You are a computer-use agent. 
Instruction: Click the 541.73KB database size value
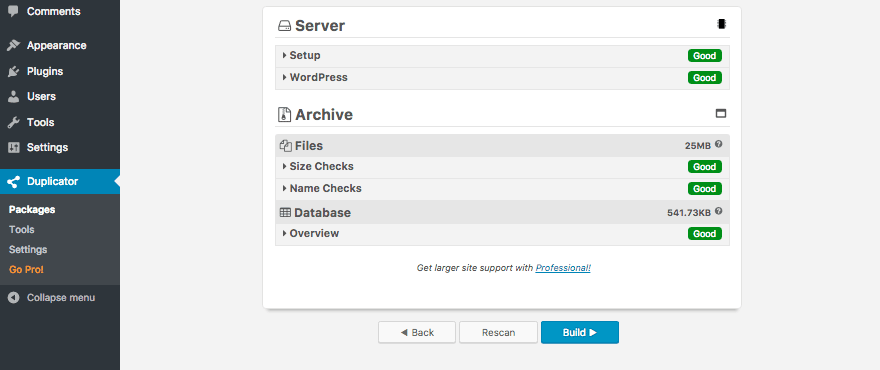coord(689,213)
